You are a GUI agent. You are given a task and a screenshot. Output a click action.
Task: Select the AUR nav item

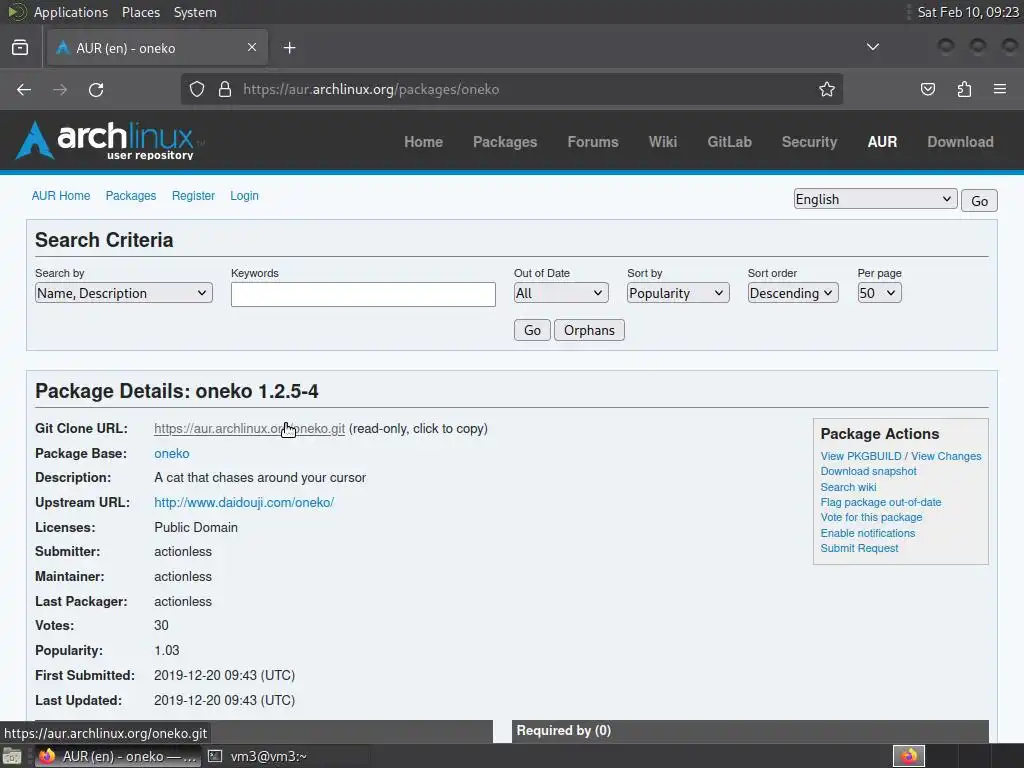pos(882,142)
